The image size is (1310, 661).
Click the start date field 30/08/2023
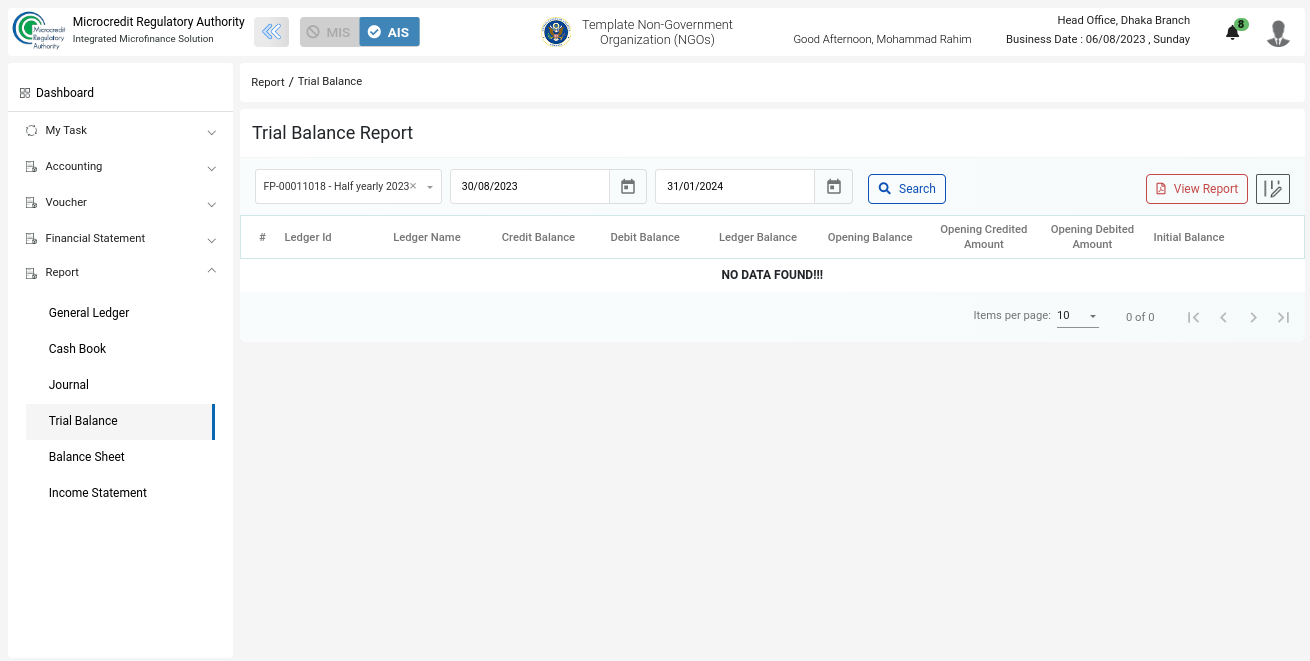pos(530,187)
